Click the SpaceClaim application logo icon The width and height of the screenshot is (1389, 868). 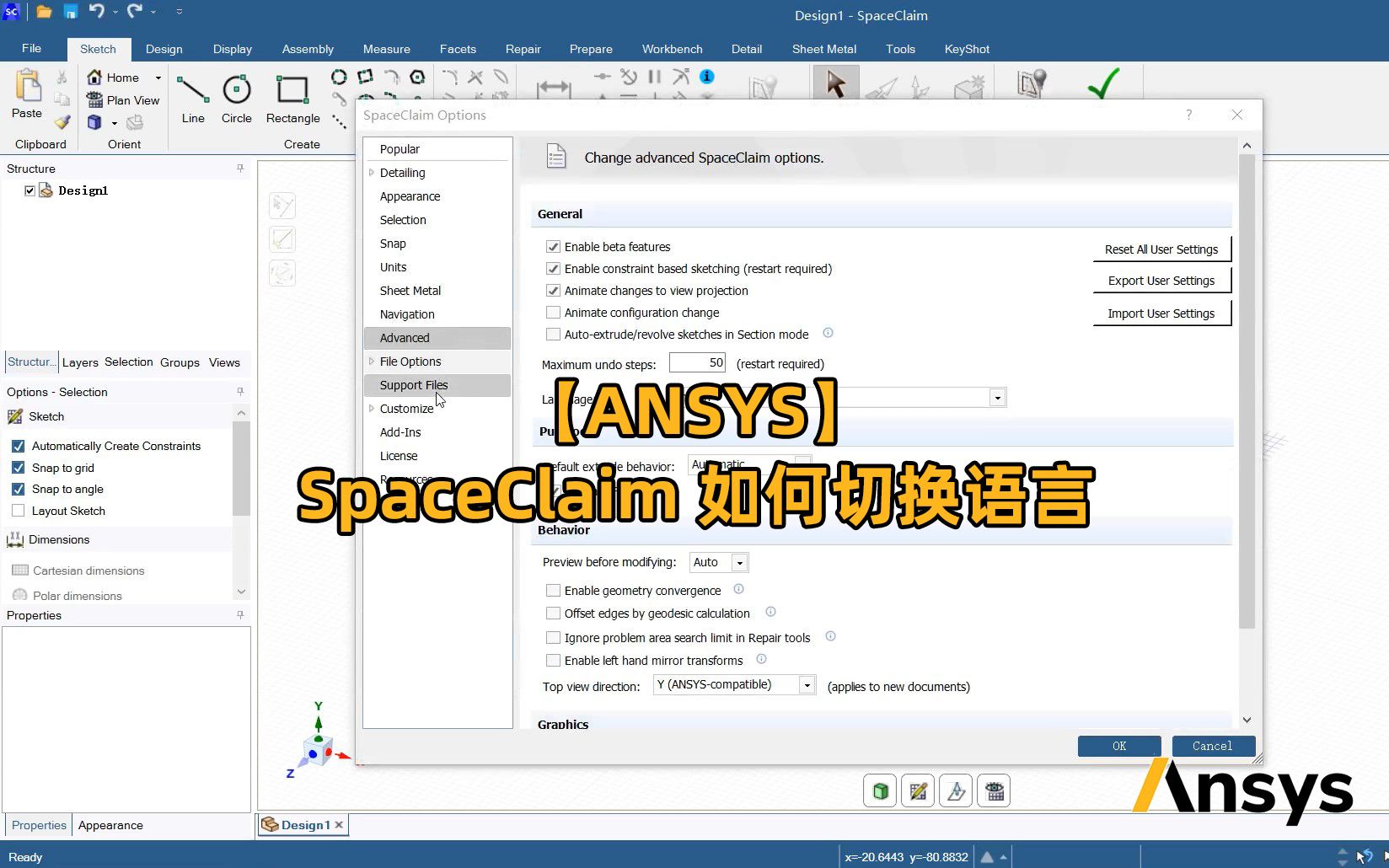12,12
